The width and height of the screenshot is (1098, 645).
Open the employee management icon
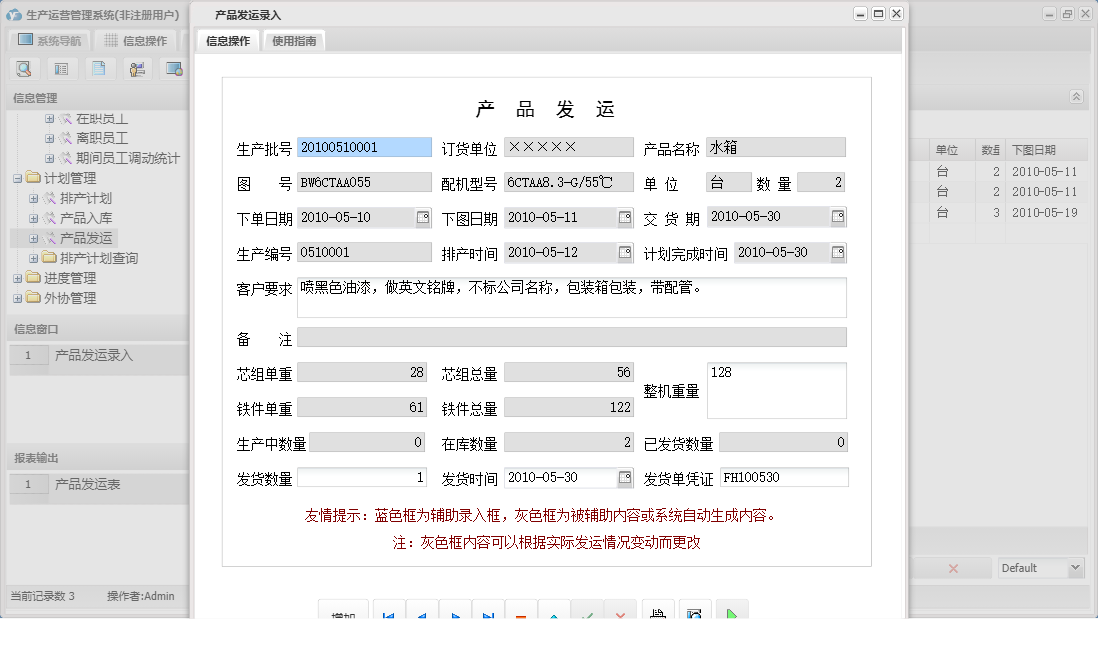tap(137, 68)
